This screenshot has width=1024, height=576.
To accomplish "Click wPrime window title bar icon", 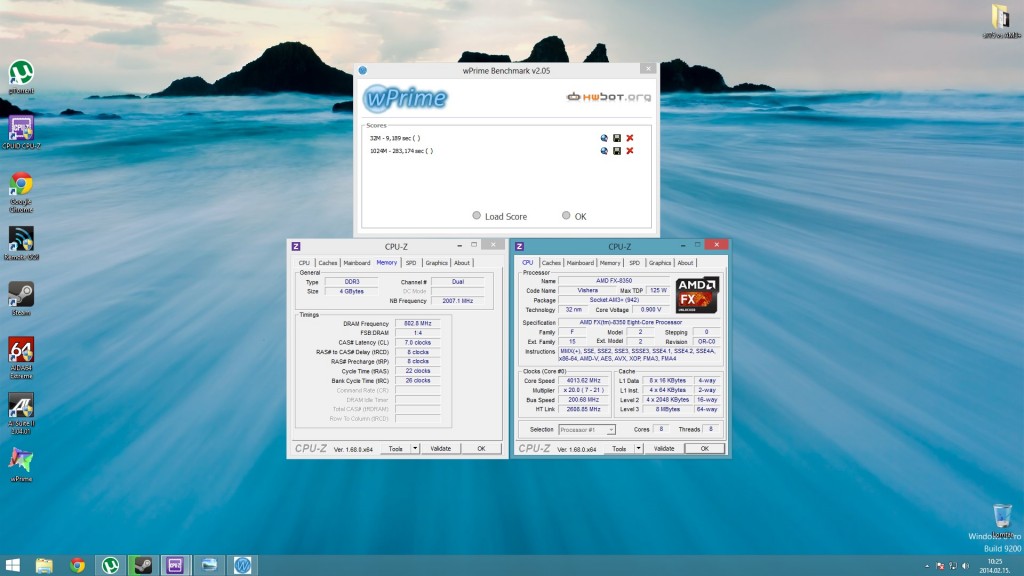I will [x=362, y=70].
